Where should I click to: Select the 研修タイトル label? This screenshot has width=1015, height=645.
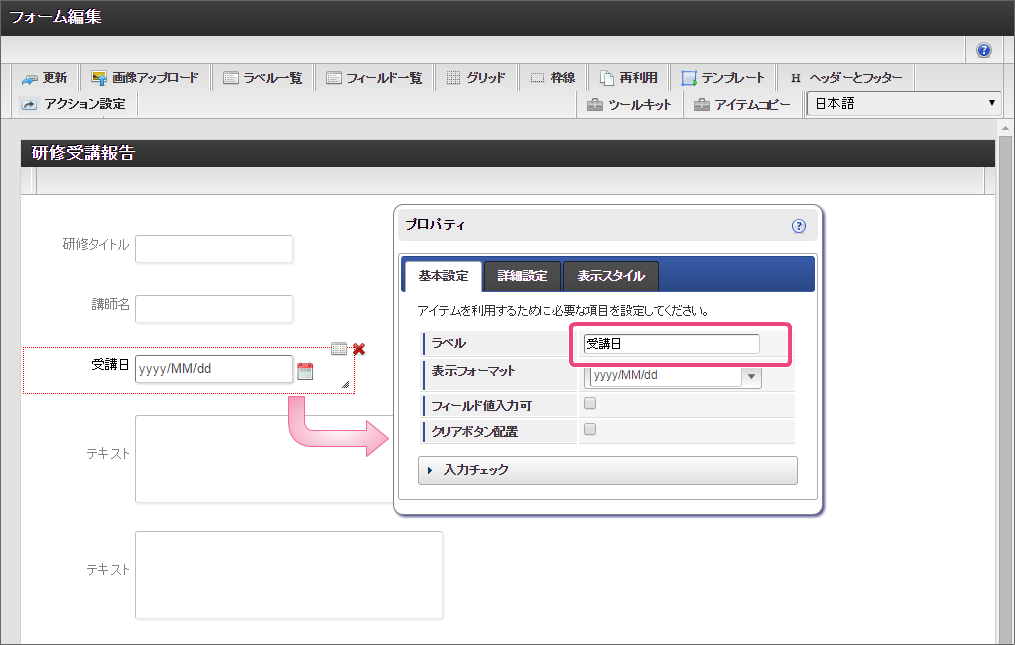point(96,244)
